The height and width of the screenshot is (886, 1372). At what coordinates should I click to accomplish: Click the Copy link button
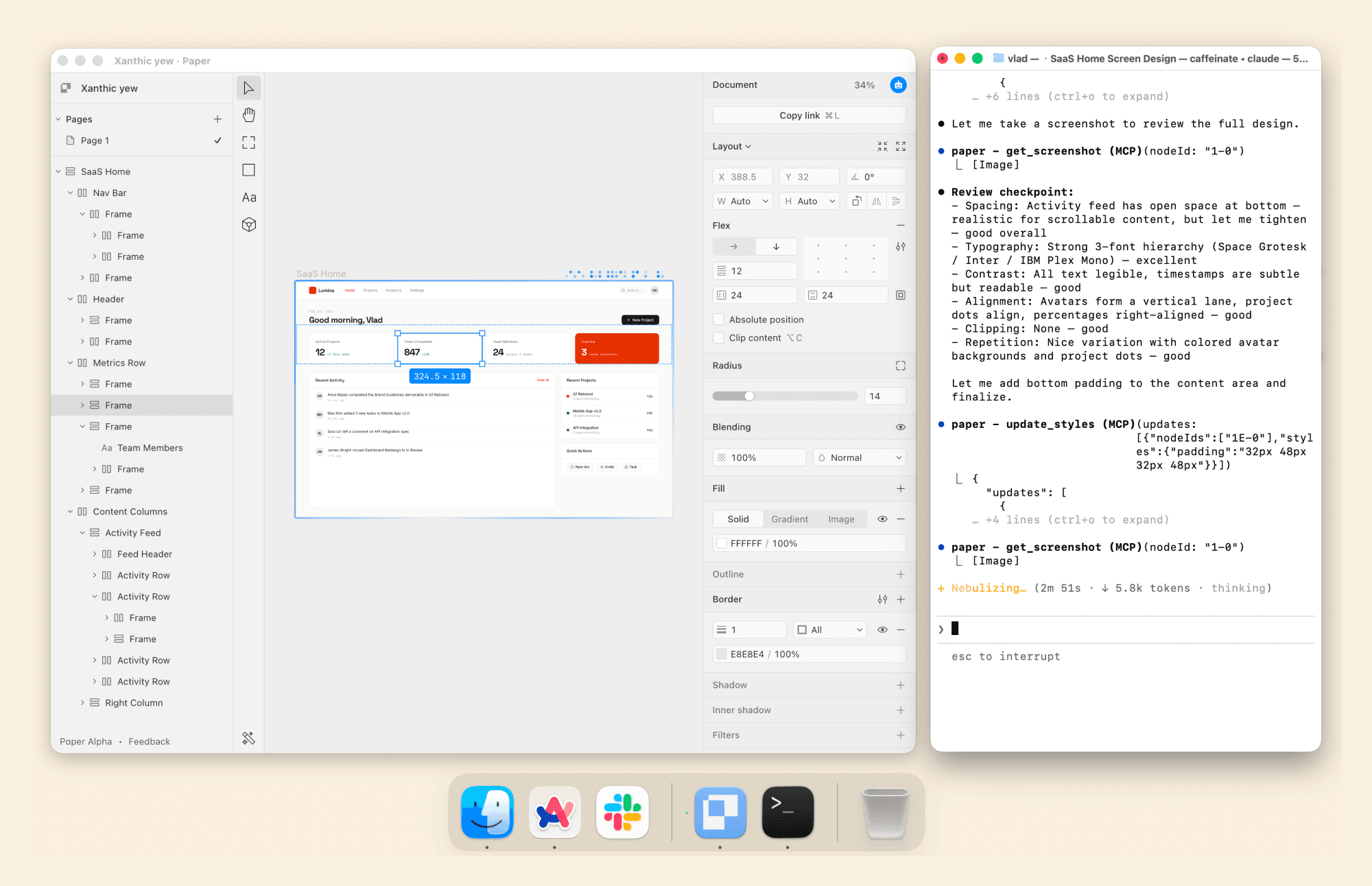pos(809,115)
